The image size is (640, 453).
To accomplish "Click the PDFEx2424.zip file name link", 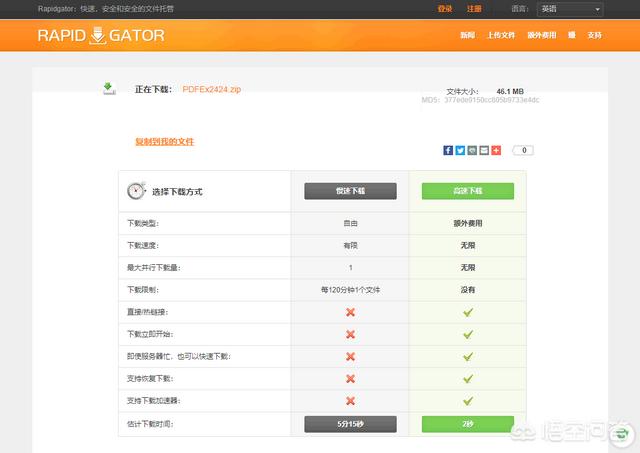I will 211,89.
